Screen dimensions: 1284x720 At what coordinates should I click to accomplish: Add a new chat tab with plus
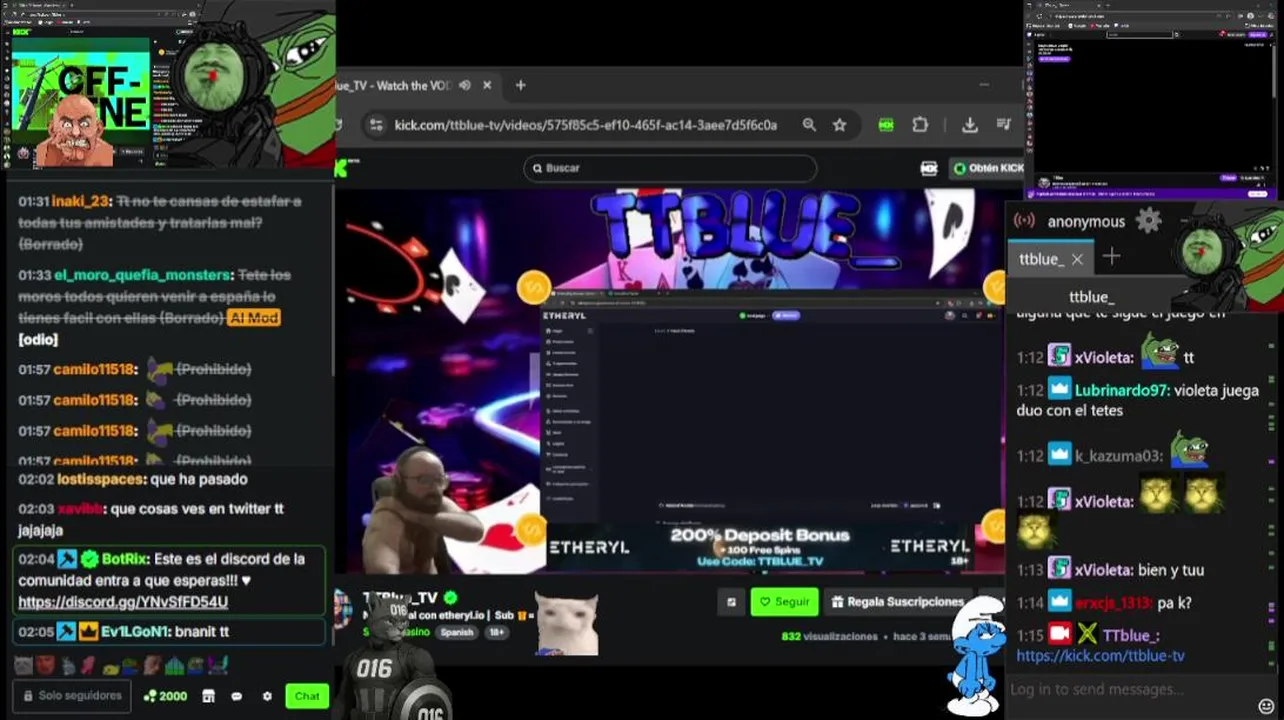point(1111,257)
